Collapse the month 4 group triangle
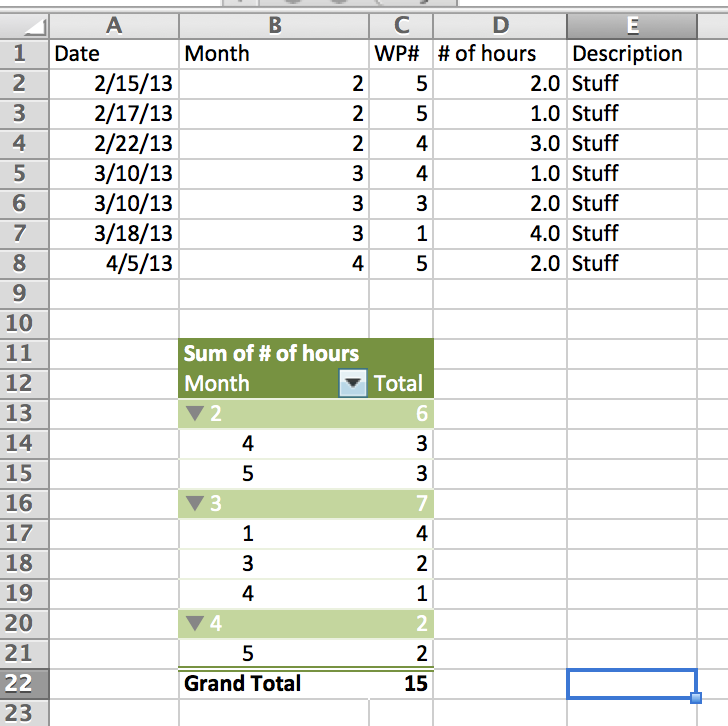The image size is (728, 726). tap(195, 623)
